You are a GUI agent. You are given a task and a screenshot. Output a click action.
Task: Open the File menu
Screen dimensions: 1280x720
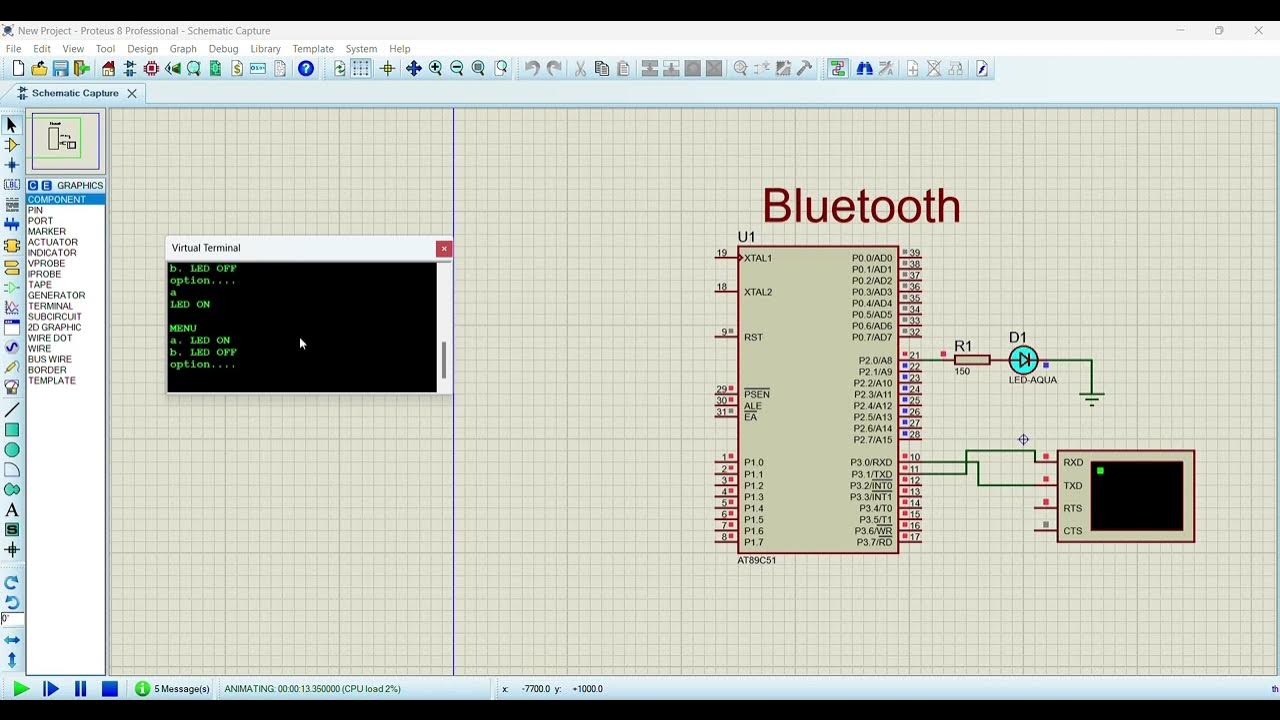pos(13,49)
